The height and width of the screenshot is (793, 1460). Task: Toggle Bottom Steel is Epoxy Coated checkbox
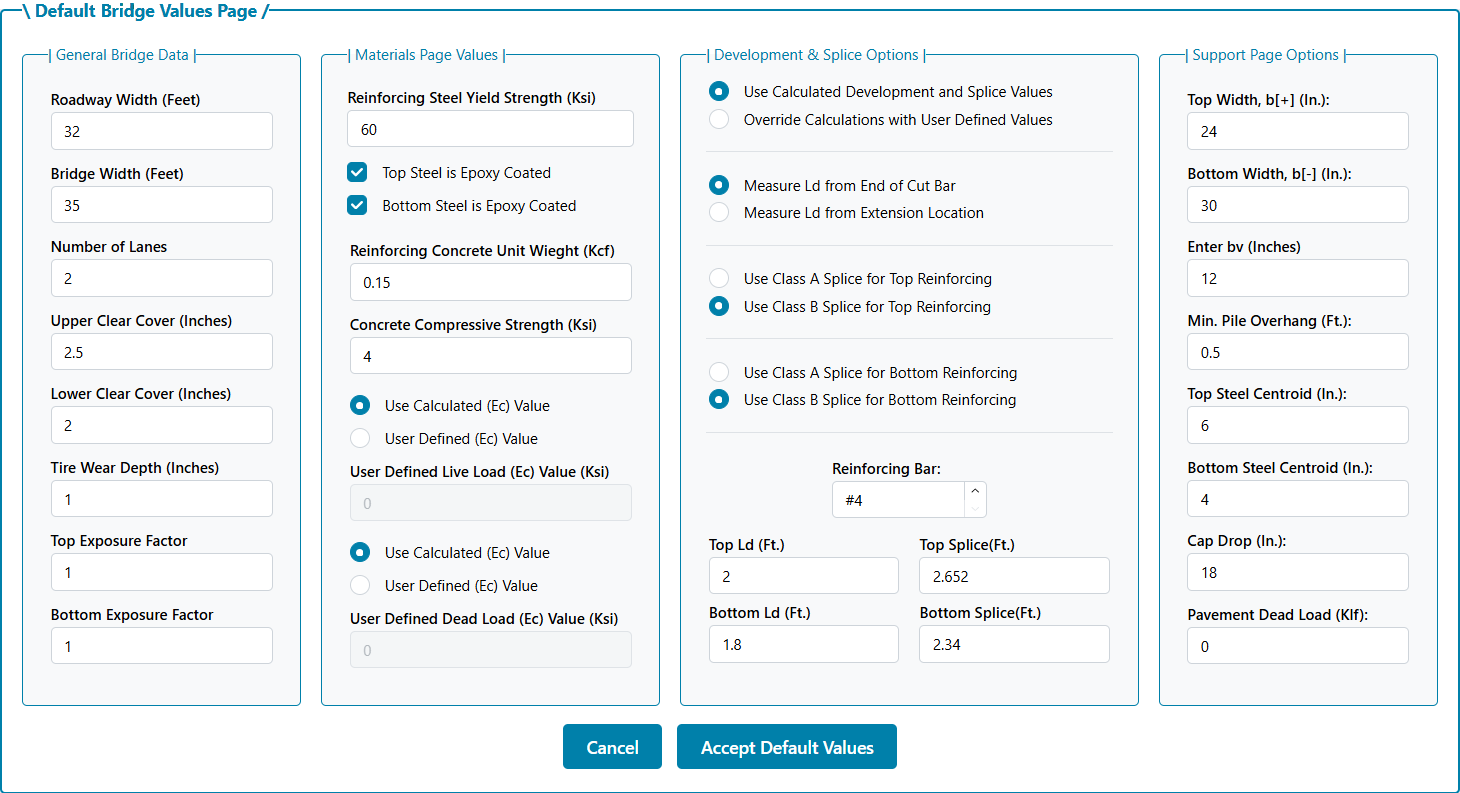pyautogui.click(x=357, y=206)
